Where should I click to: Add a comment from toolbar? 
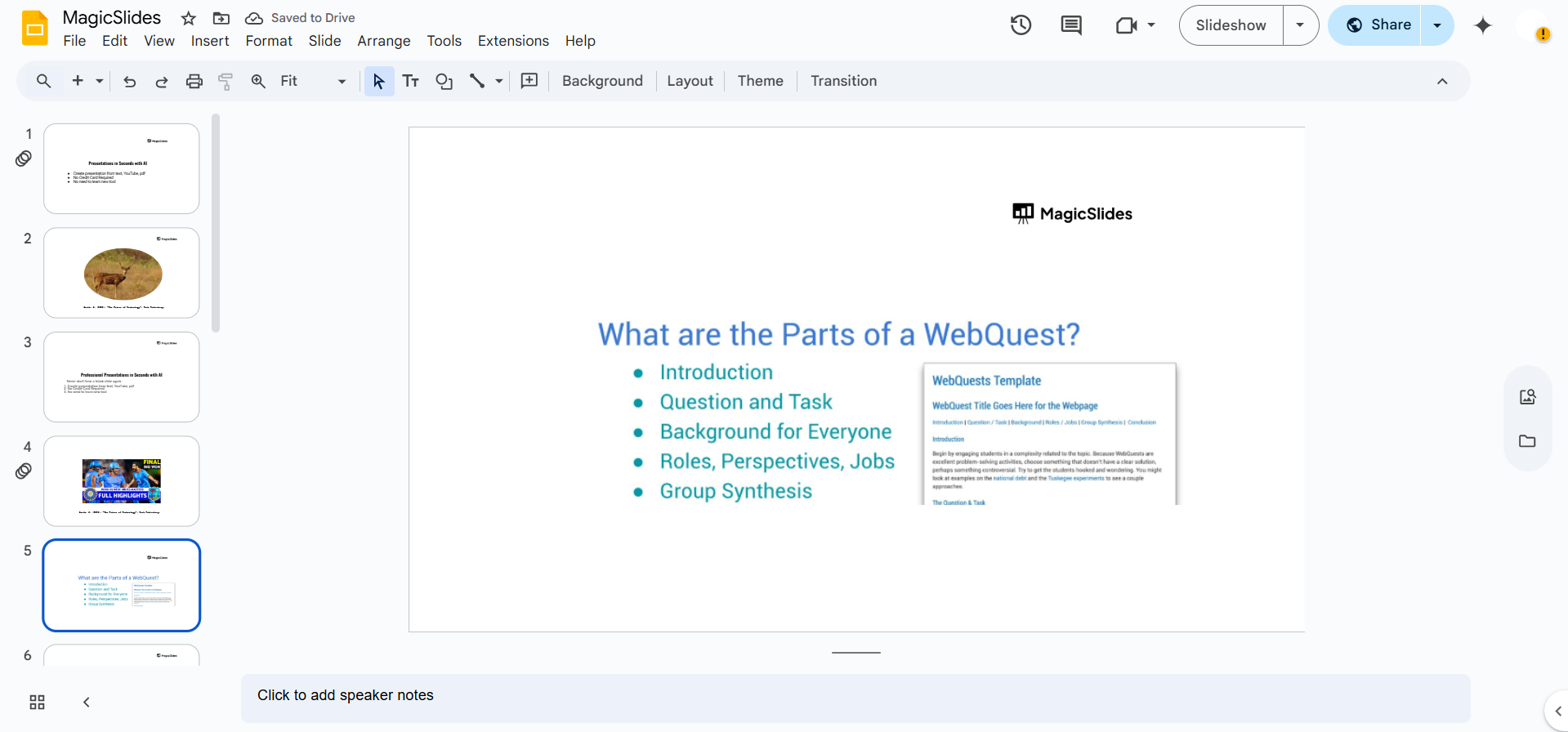click(529, 81)
